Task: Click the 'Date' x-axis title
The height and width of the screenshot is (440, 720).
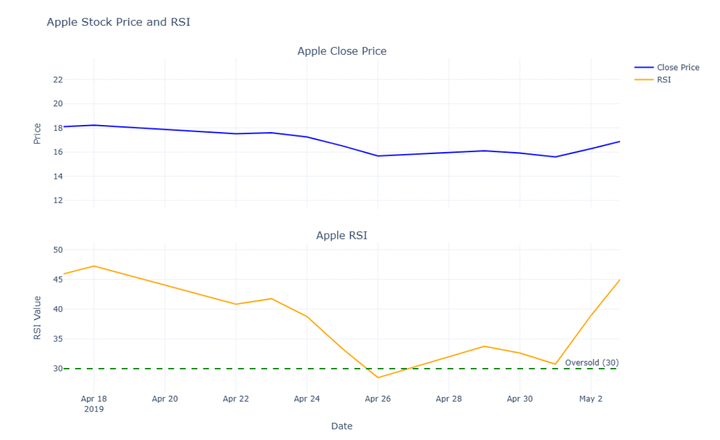Action: (341, 426)
